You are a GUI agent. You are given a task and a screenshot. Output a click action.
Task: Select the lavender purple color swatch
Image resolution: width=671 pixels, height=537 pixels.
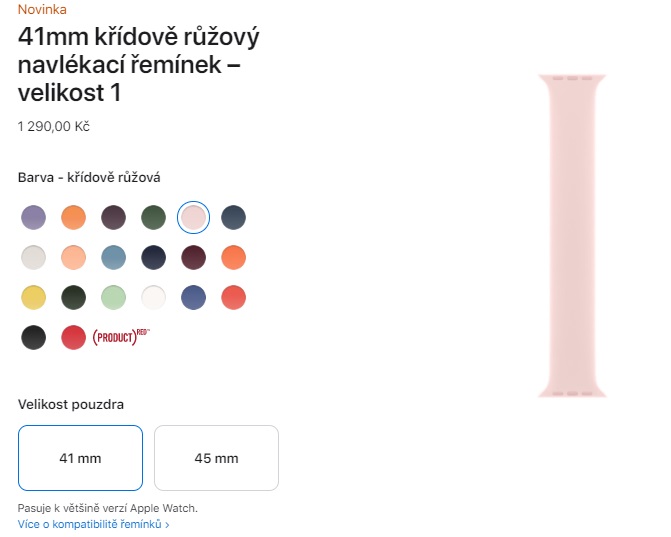(x=33, y=217)
